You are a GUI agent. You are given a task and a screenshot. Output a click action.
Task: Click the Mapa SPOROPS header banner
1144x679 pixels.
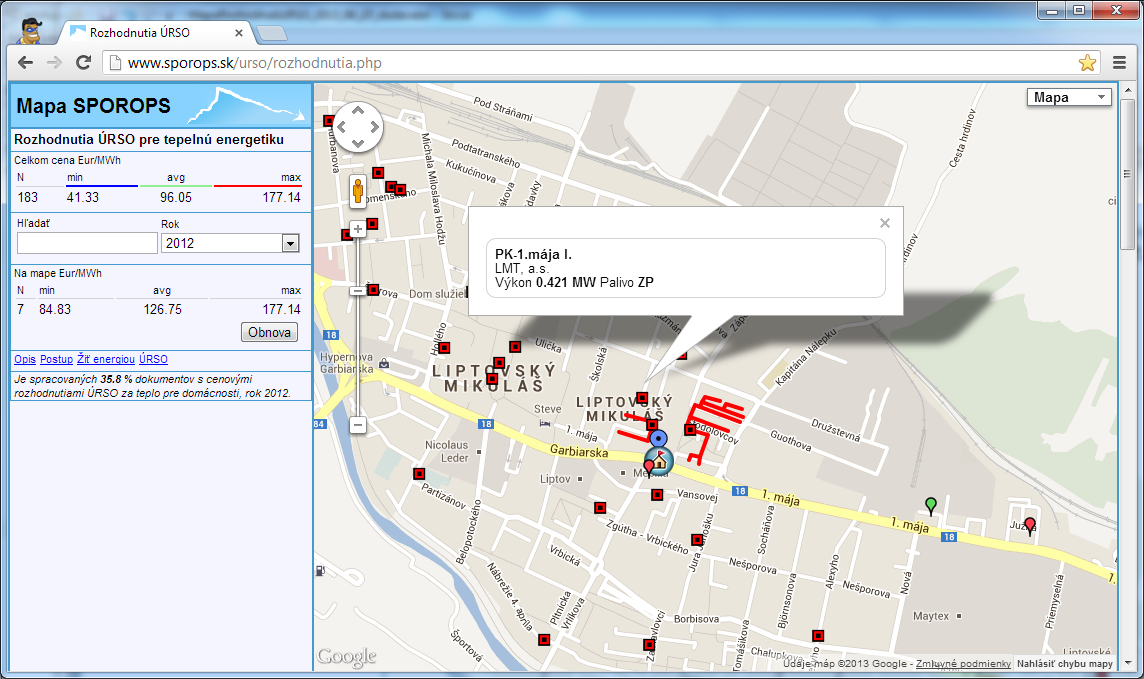point(161,106)
